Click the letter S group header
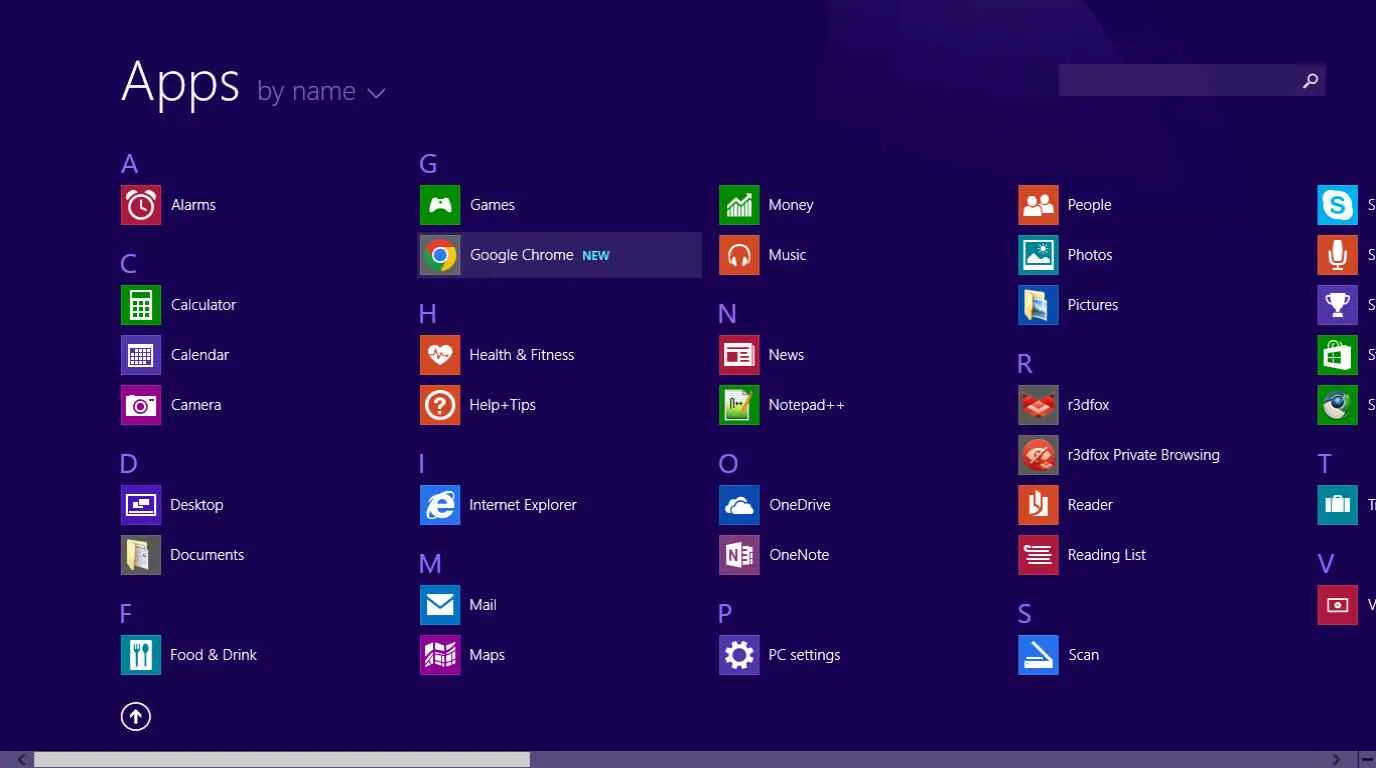Screen dimensions: 1376x768 tap(1025, 614)
